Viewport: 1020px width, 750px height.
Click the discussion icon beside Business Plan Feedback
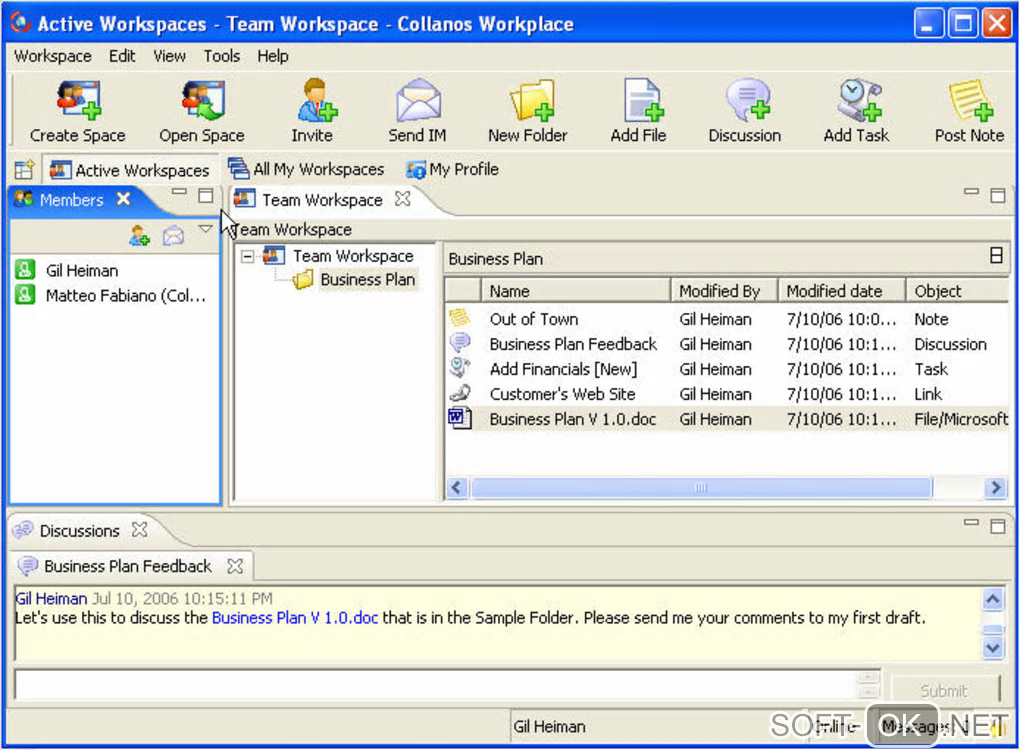[x=459, y=342]
